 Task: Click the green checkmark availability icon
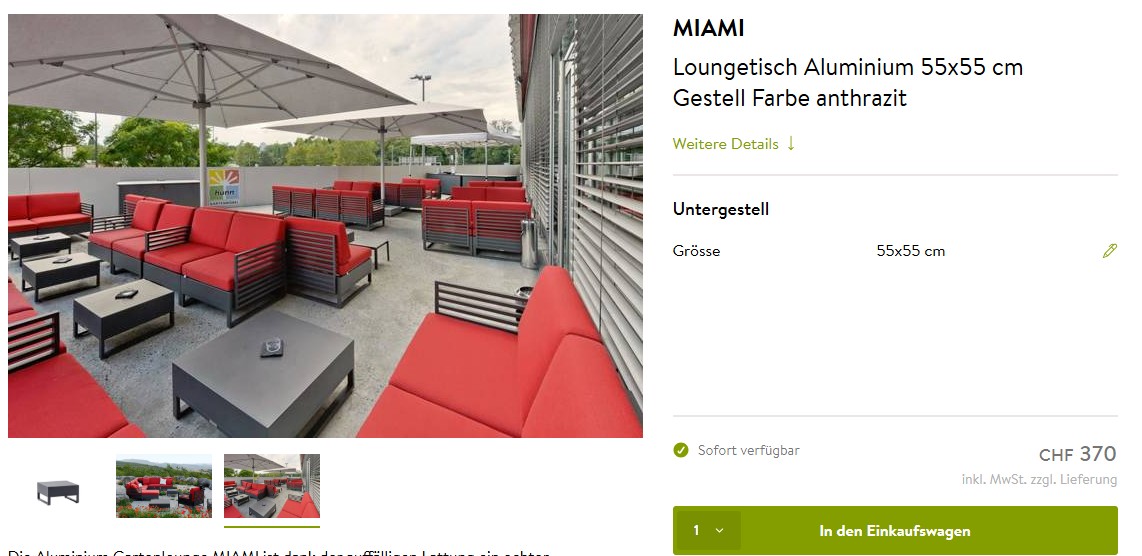point(681,450)
